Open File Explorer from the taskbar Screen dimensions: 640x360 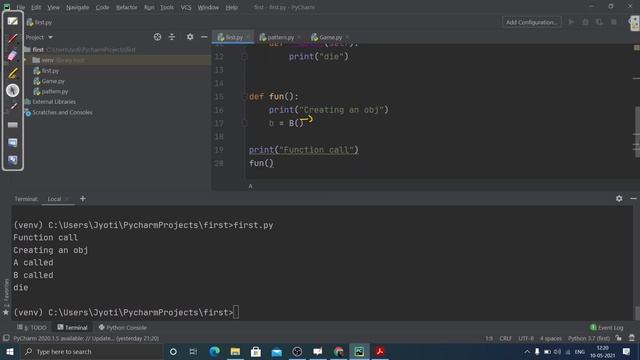pyautogui.click(x=235, y=351)
